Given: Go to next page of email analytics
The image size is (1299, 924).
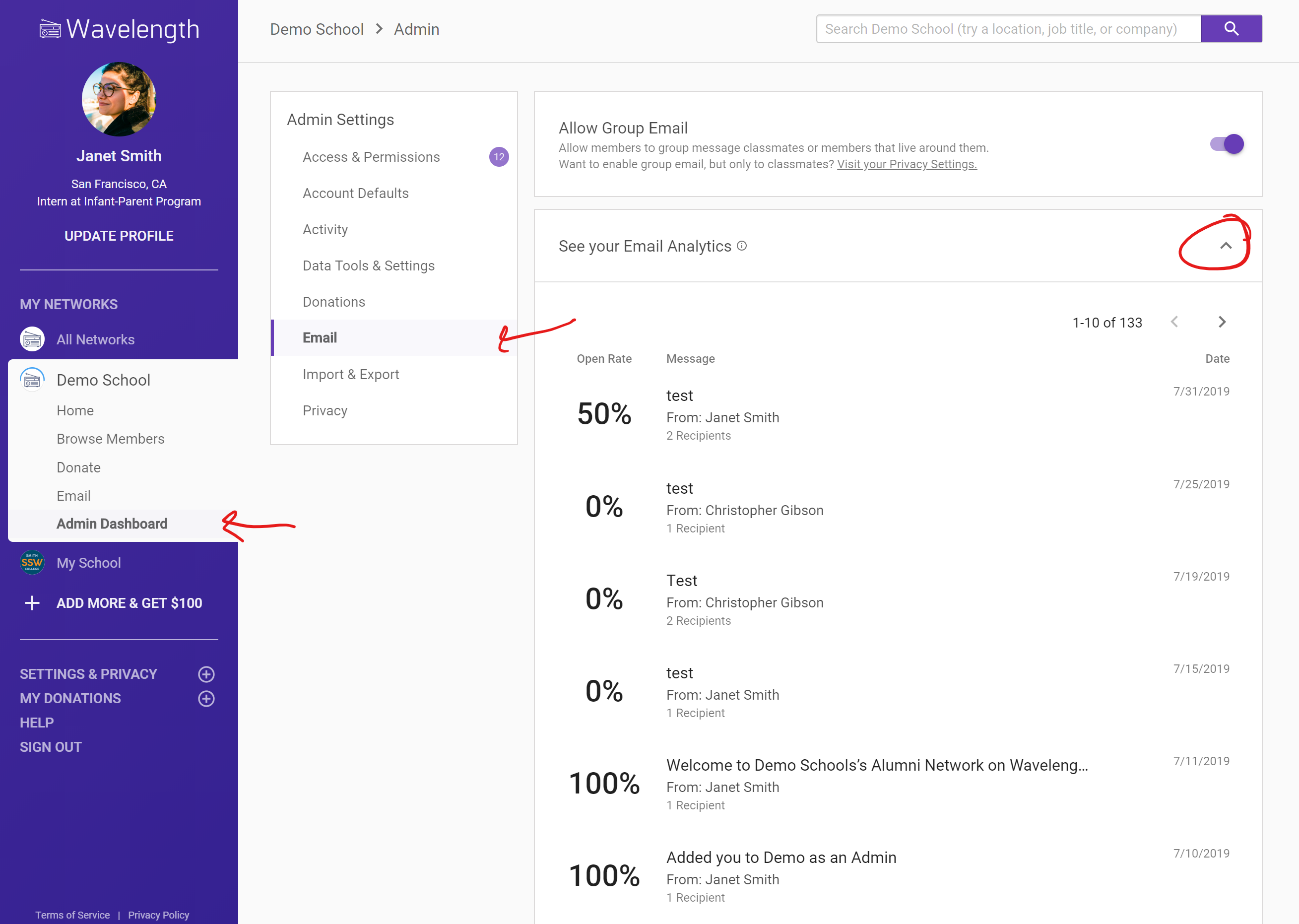Looking at the screenshot, I should point(1222,322).
